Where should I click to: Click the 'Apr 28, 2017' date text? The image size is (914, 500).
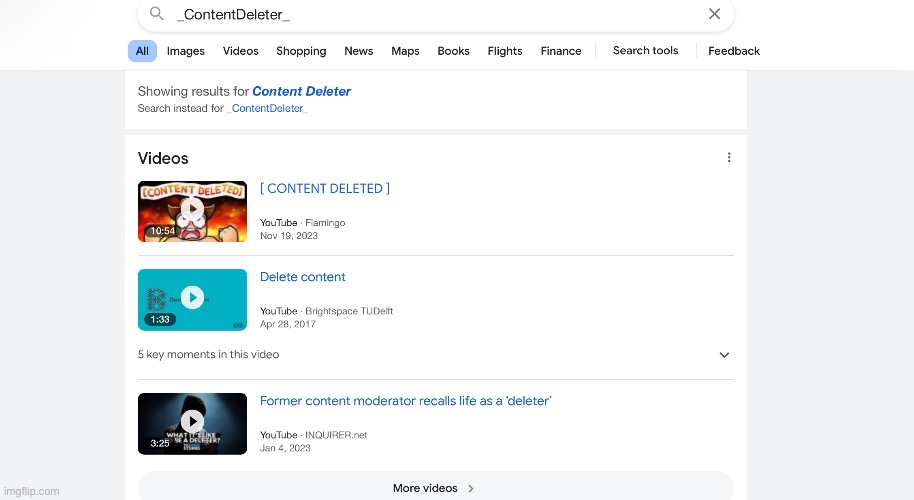pyautogui.click(x=287, y=324)
